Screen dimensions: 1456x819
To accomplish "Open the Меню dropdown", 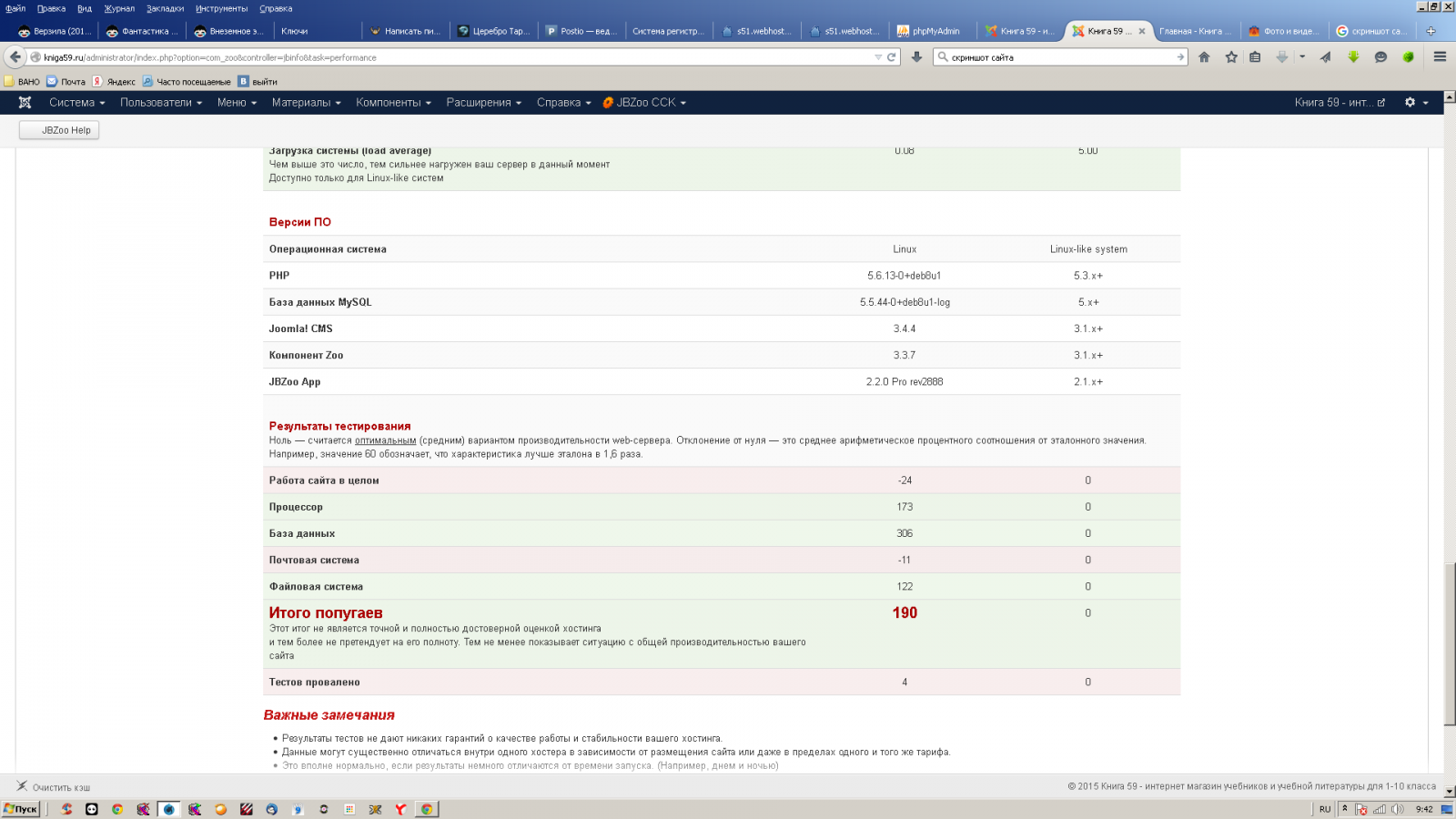I will point(237,103).
